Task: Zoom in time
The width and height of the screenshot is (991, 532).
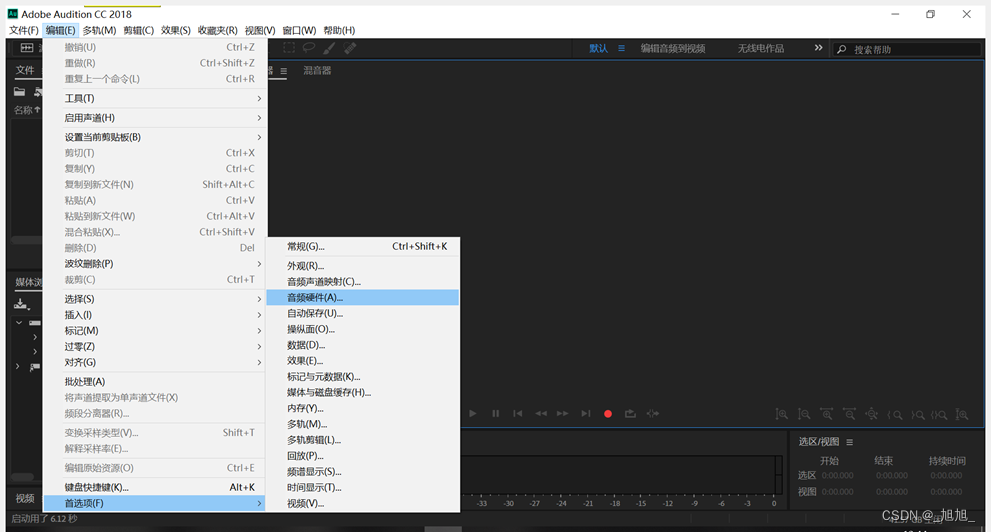Action: (x=827, y=414)
